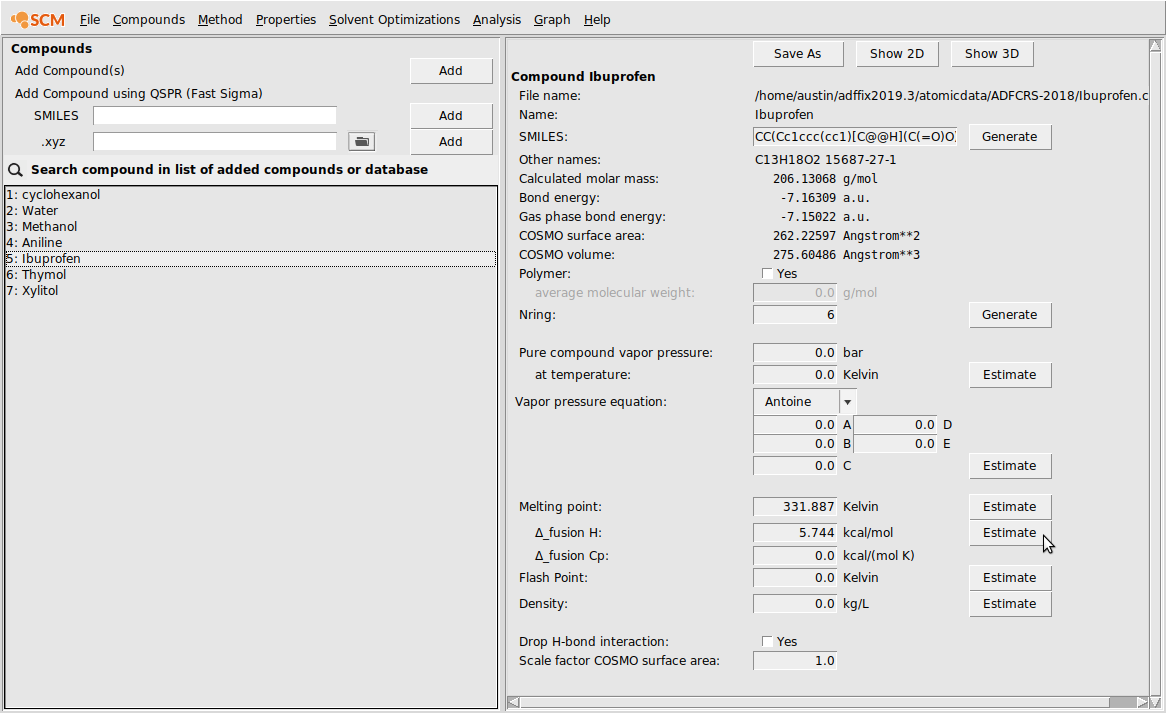Click the horizontal scrollbar of compound panel
Image resolution: width=1166 pixels, height=713 pixels.
[x=814, y=702]
